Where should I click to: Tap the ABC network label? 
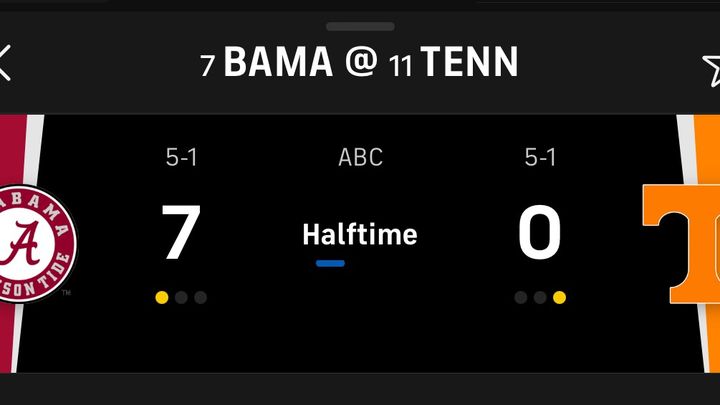[360, 158]
